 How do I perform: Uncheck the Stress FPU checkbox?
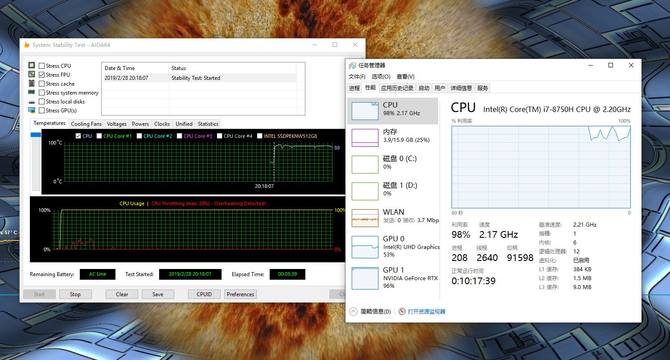(x=41, y=75)
